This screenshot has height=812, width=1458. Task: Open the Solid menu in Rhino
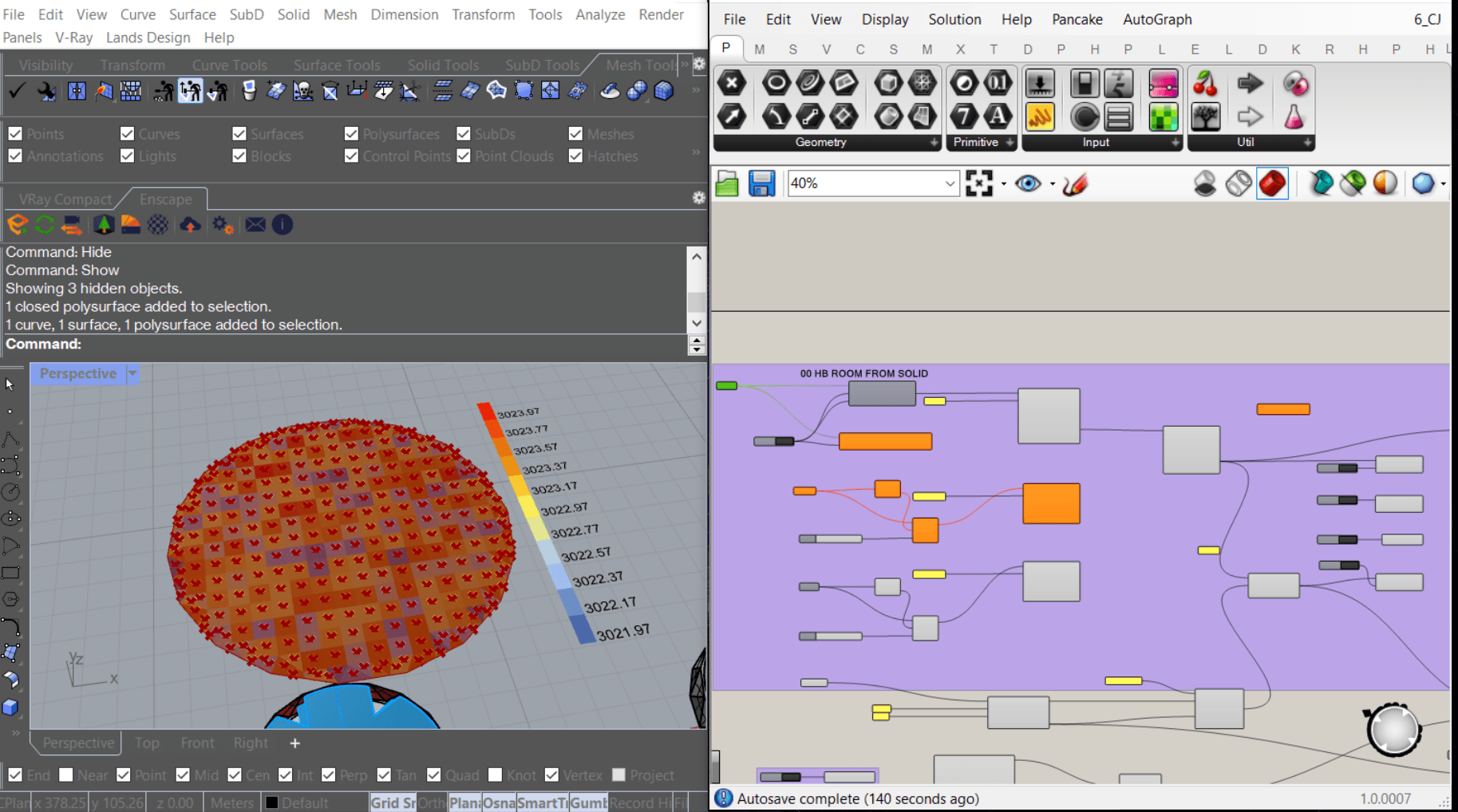(293, 14)
